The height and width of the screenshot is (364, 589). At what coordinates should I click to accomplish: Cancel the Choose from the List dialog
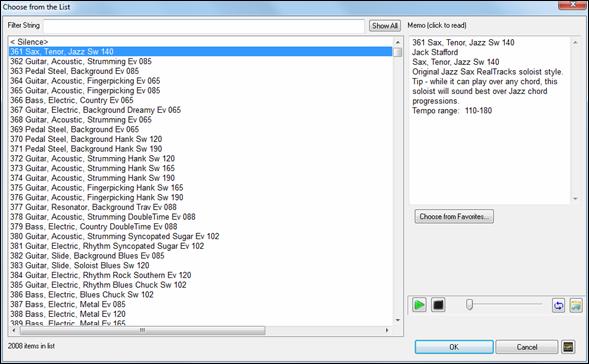[x=527, y=347]
